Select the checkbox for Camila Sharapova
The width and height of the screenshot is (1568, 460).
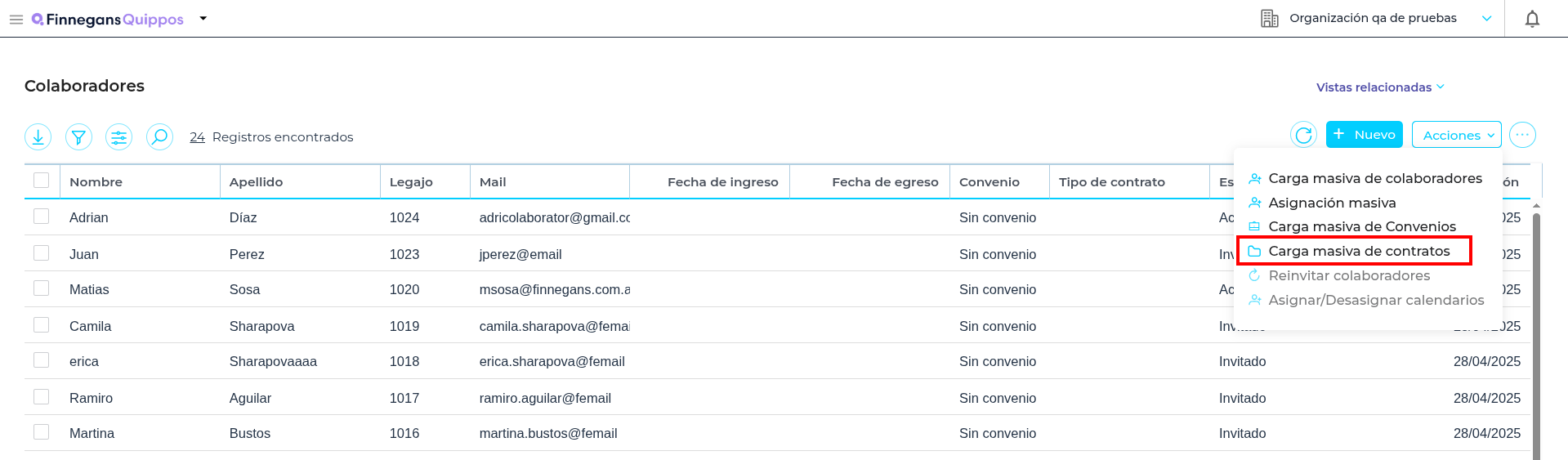pyautogui.click(x=42, y=325)
